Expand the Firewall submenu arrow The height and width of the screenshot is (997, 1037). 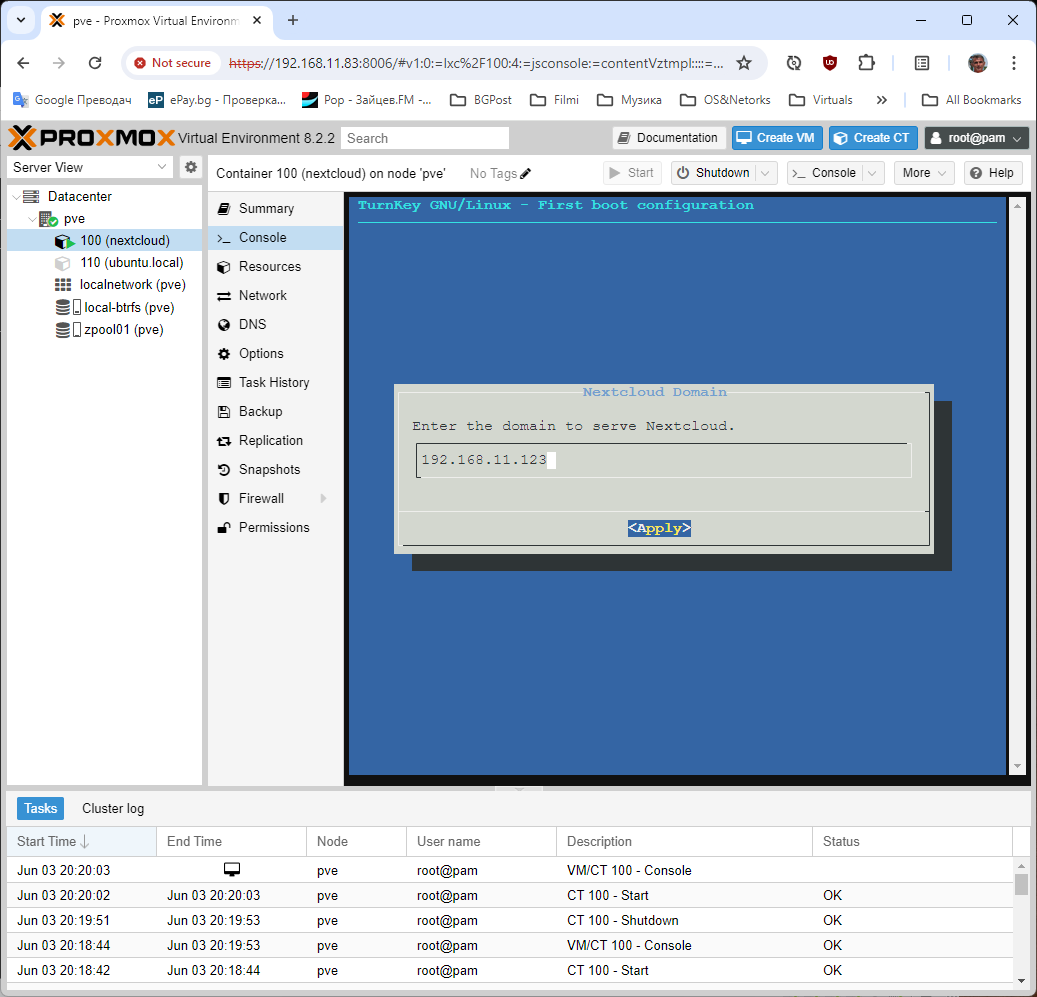tap(323, 498)
